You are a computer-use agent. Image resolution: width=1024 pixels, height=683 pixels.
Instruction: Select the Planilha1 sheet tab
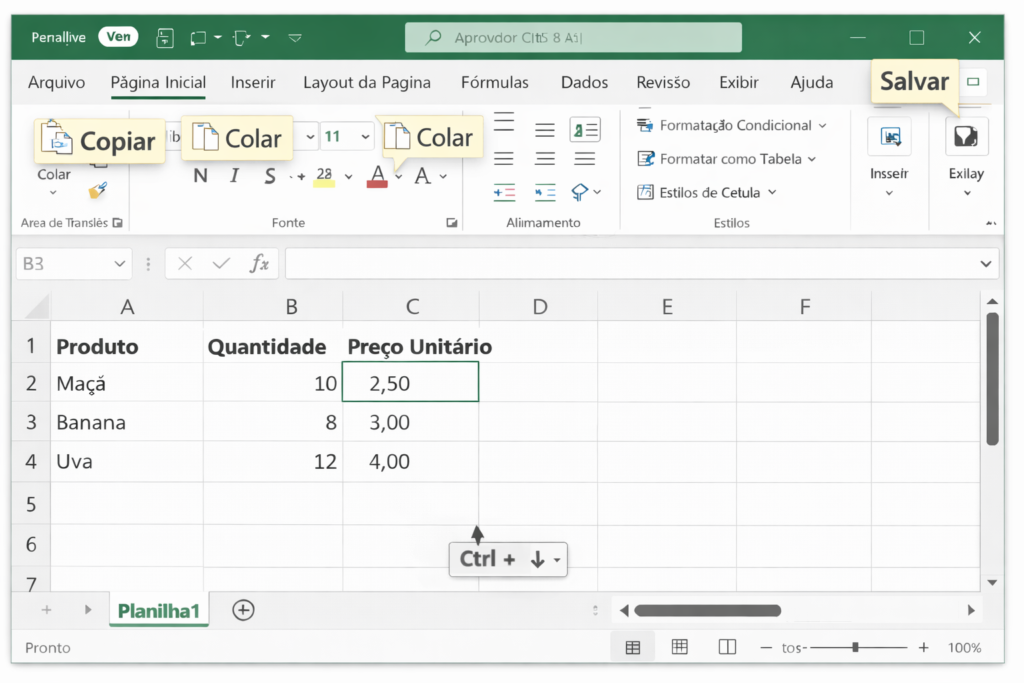(159, 611)
